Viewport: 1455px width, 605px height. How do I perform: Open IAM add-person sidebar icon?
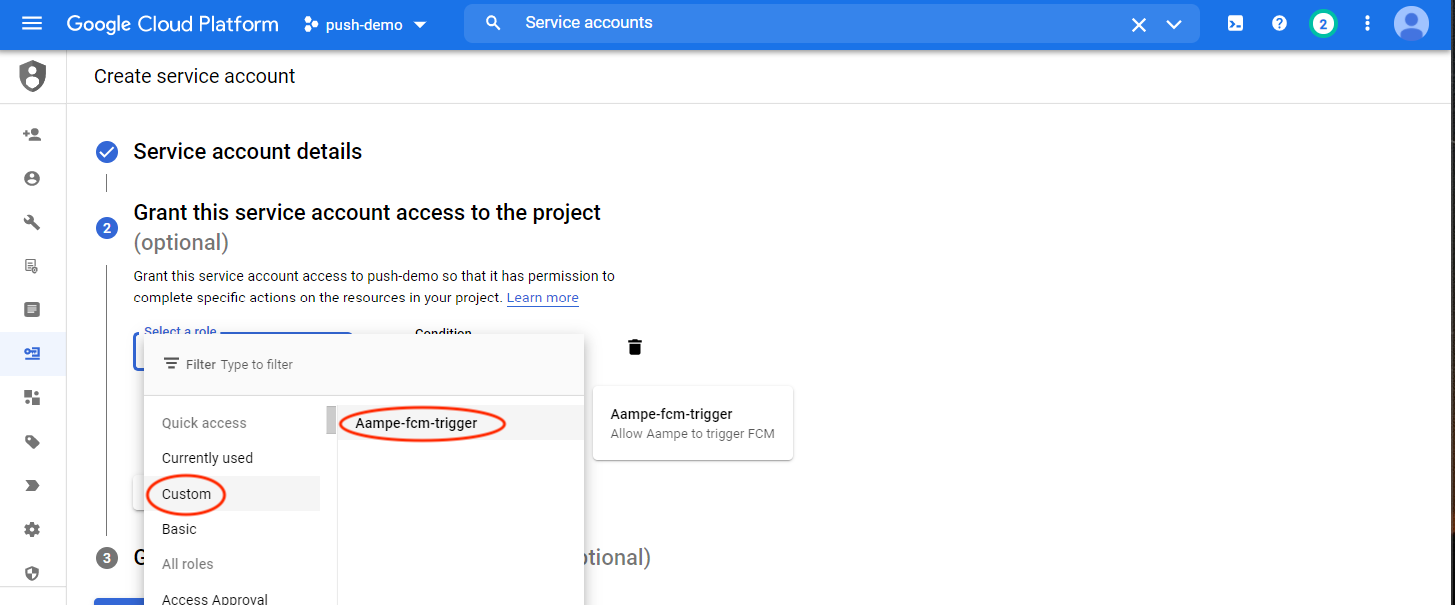pyautogui.click(x=32, y=134)
